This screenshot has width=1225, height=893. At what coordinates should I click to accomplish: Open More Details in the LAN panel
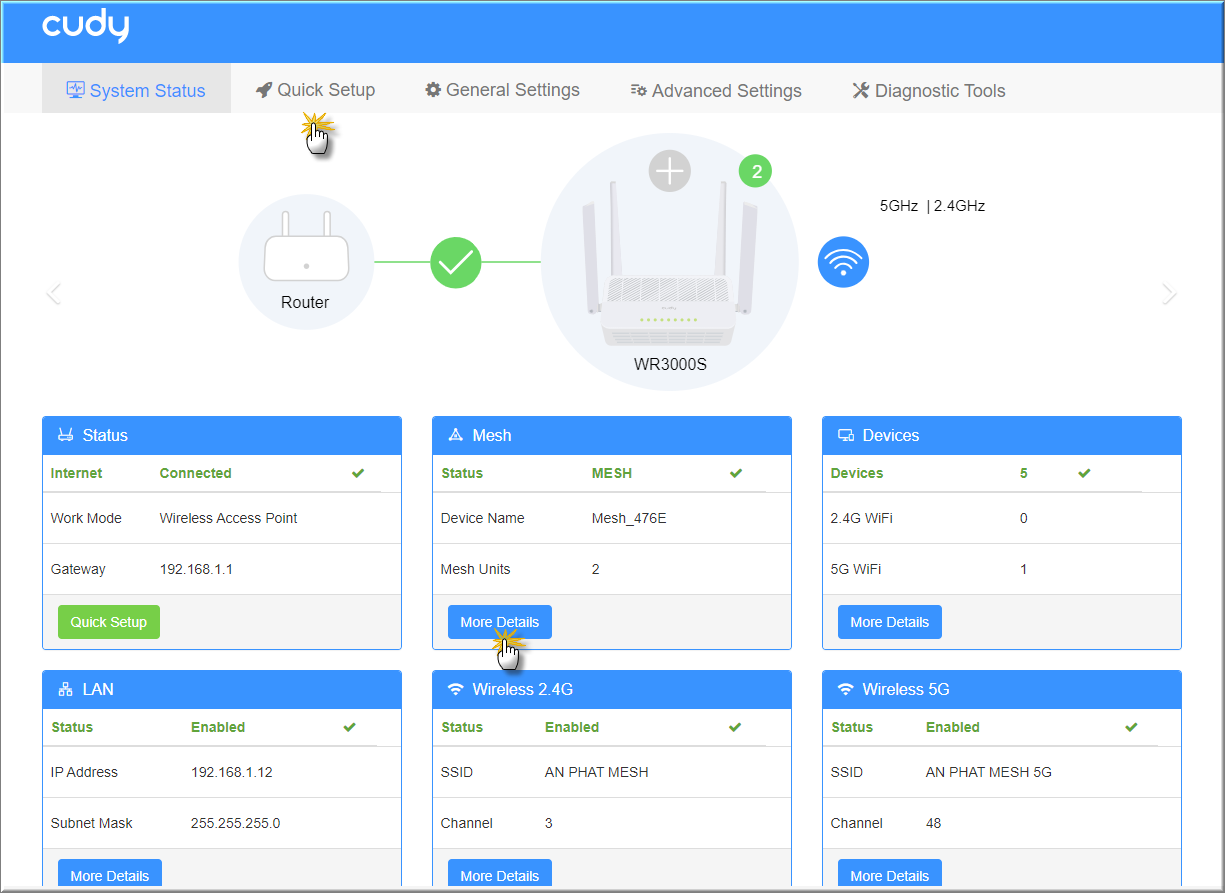coord(110,875)
